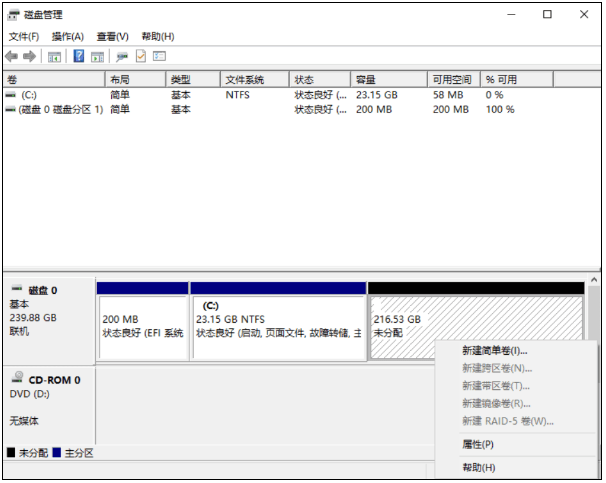Toggle the show/hide console tree icon

54,57
